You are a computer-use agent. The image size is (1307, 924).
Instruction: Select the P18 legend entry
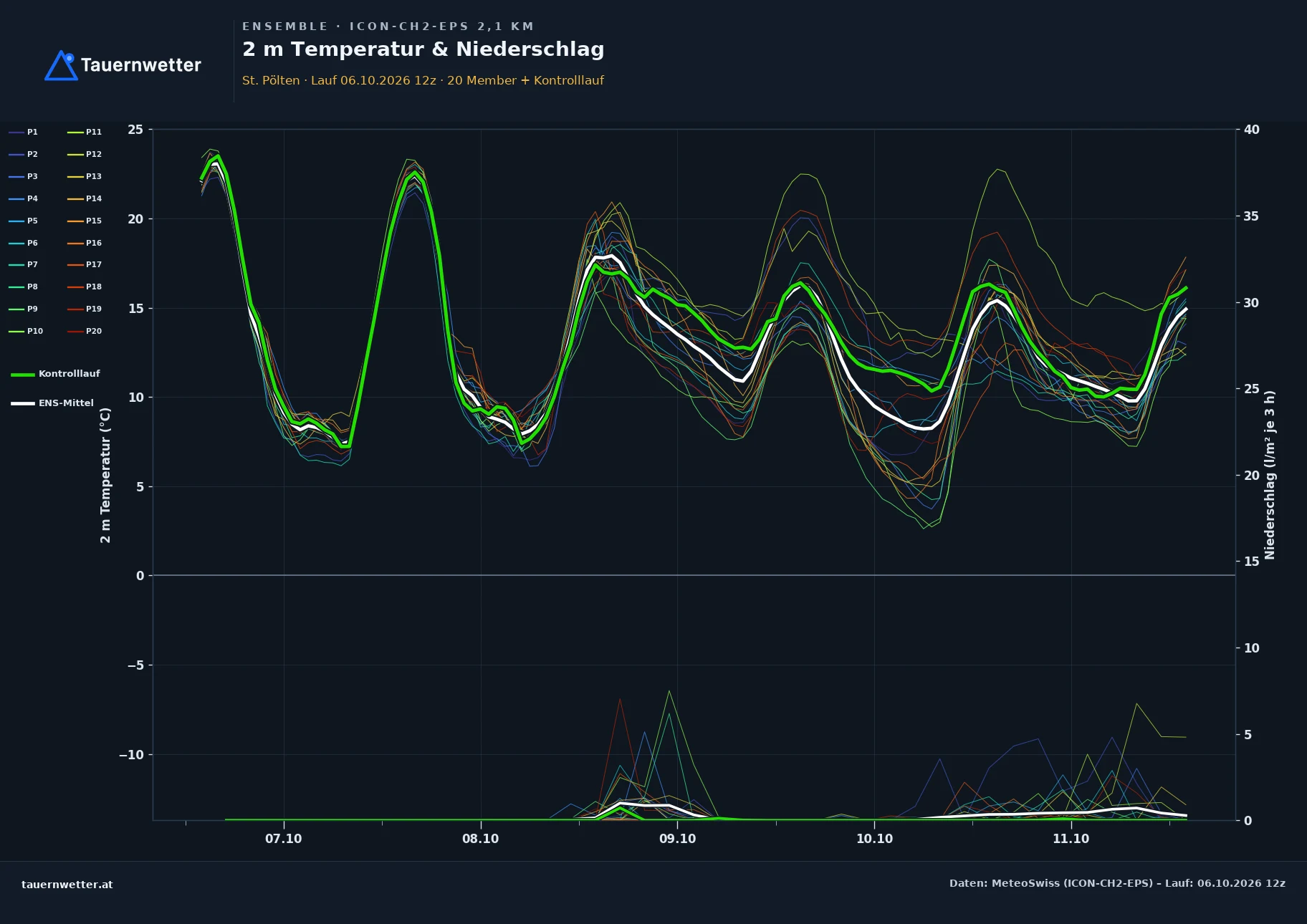click(85, 287)
